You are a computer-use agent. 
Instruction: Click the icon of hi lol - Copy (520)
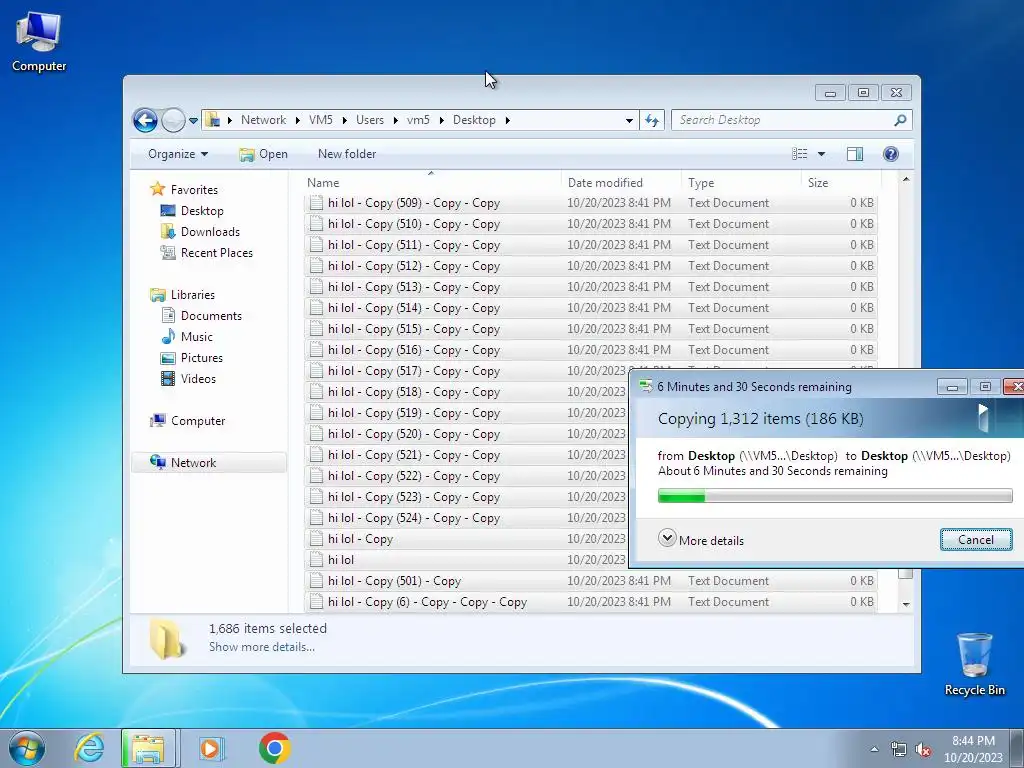point(316,434)
